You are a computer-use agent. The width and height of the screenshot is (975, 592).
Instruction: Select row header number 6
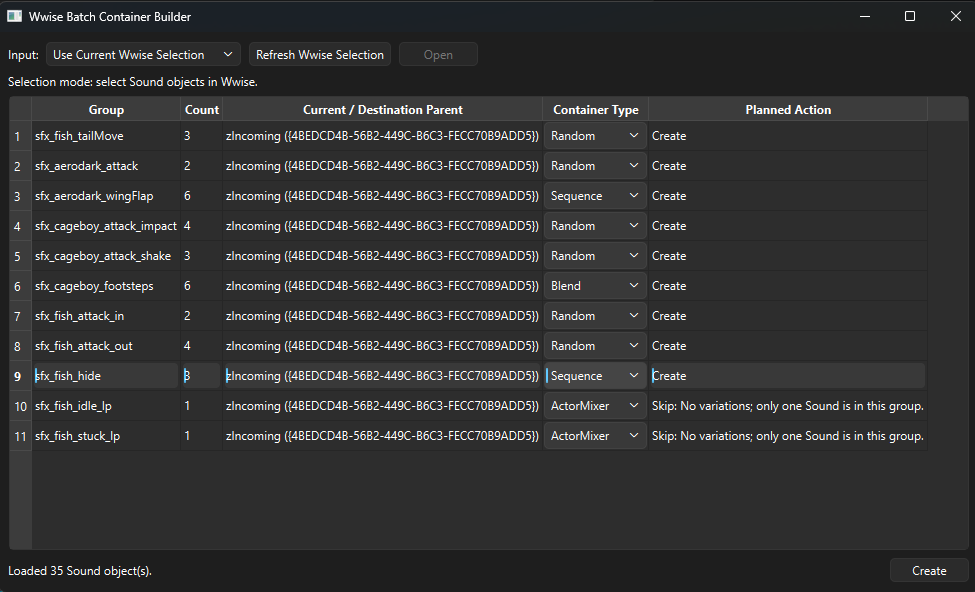point(20,286)
